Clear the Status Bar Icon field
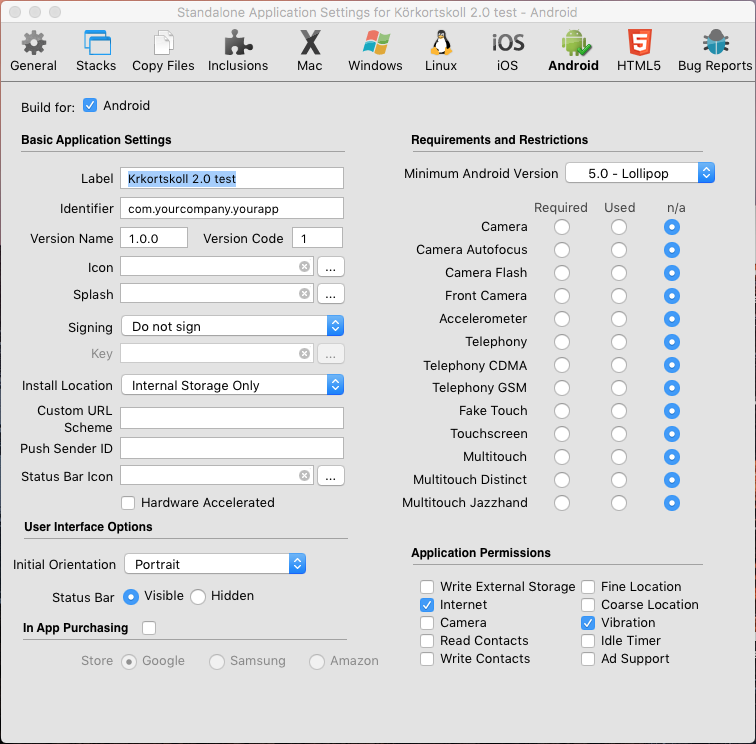This screenshot has height=744, width=756. (304, 476)
